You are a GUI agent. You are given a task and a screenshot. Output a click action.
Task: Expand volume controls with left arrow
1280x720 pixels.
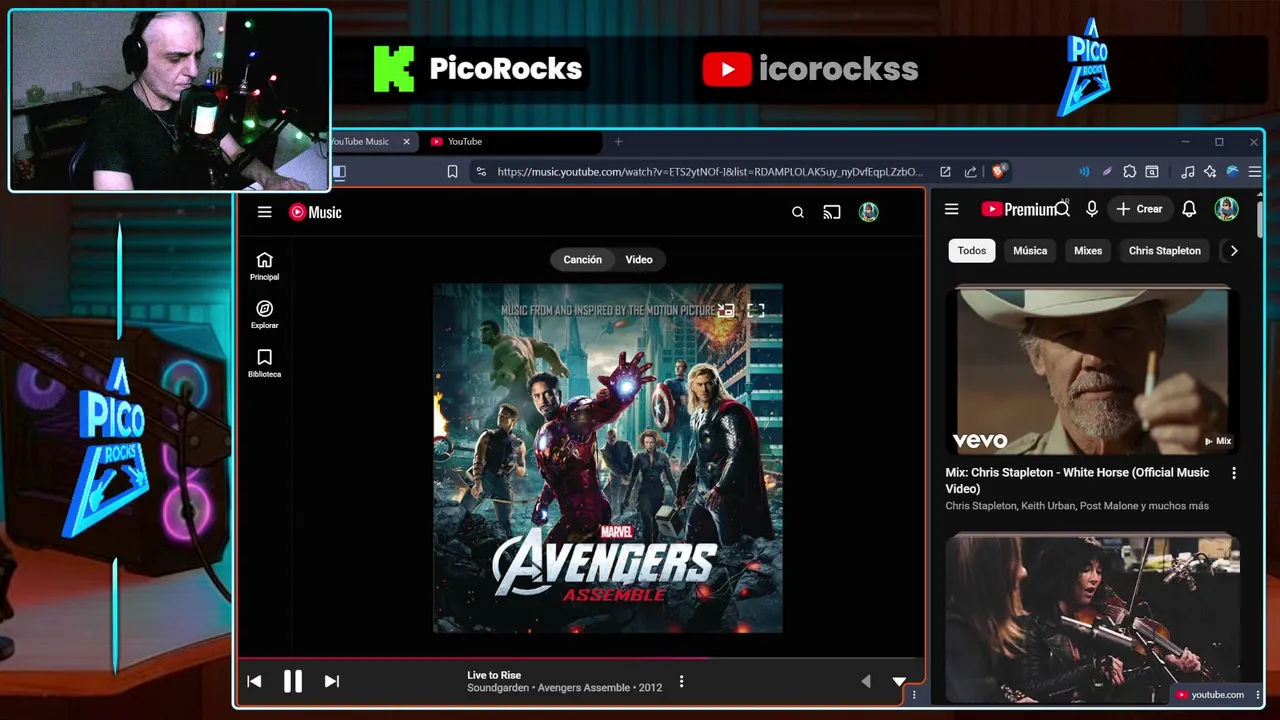click(x=866, y=681)
